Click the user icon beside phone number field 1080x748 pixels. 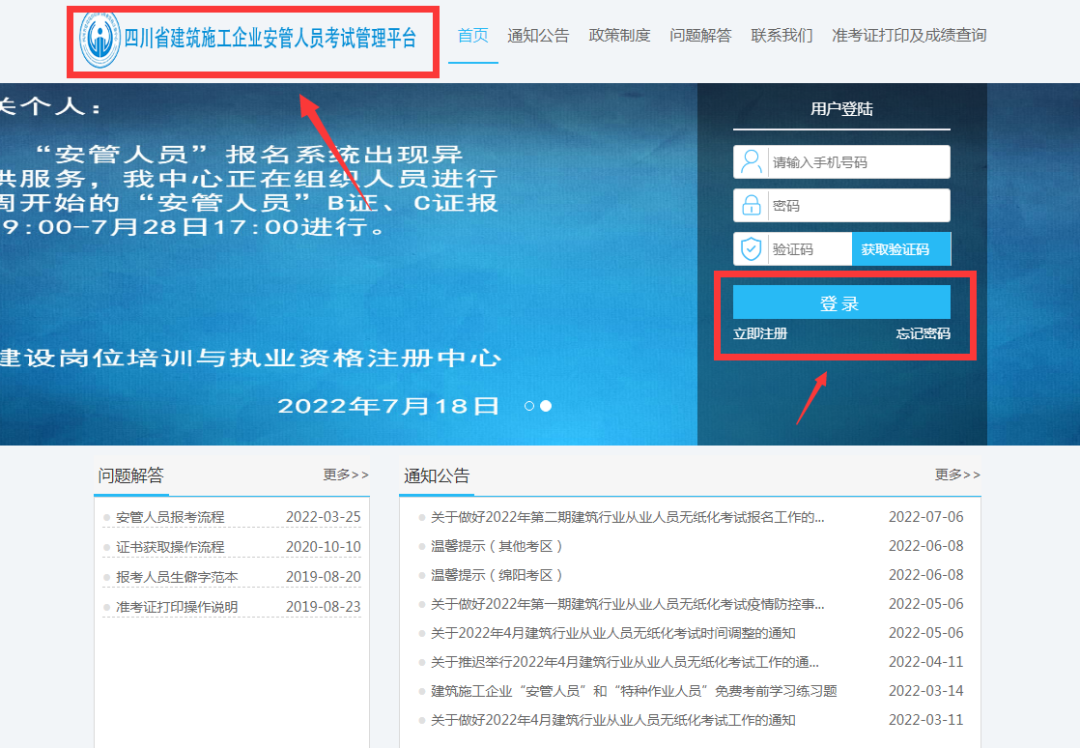(750, 162)
